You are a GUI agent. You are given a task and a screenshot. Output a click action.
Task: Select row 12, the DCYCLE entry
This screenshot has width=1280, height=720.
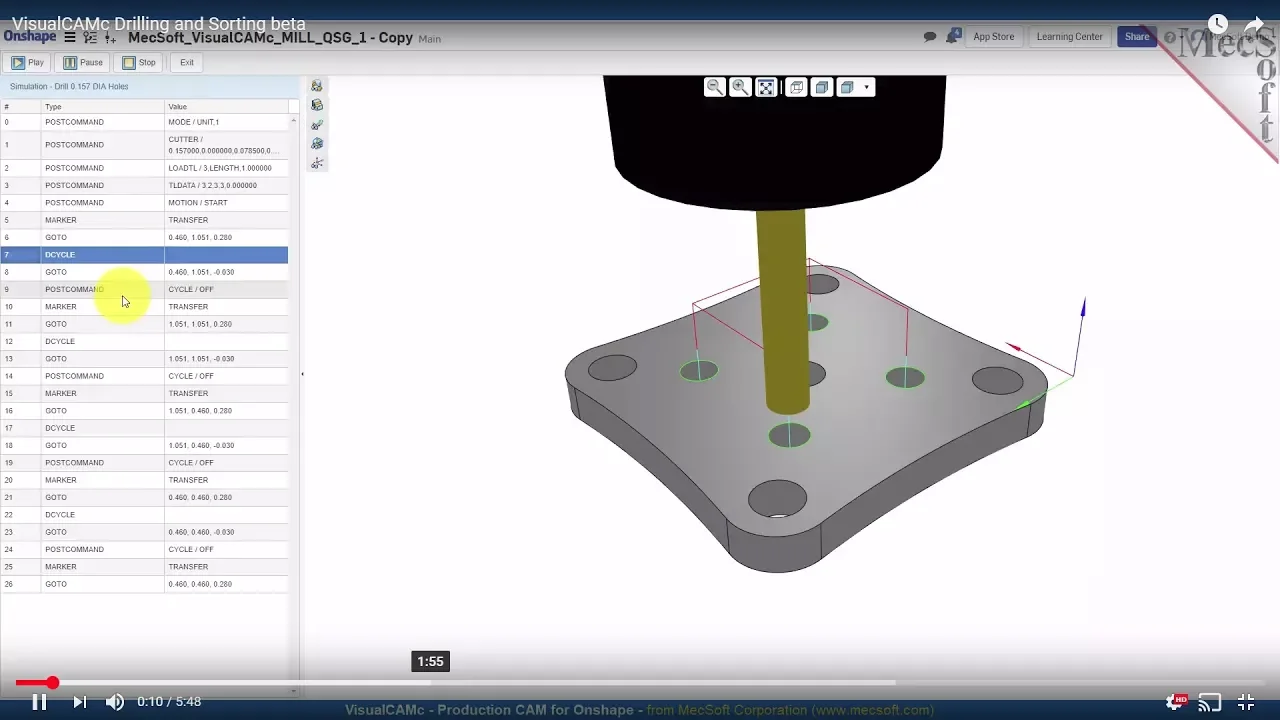(x=144, y=341)
